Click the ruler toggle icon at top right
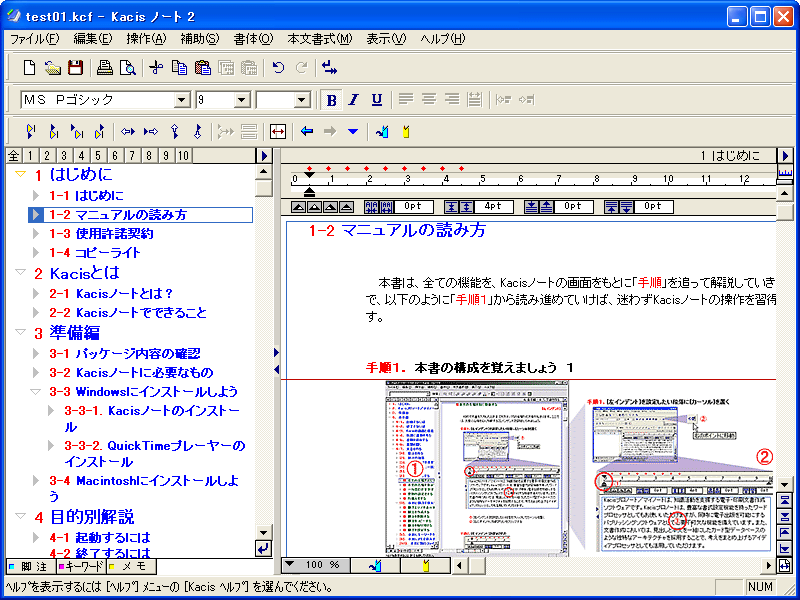 tap(785, 172)
